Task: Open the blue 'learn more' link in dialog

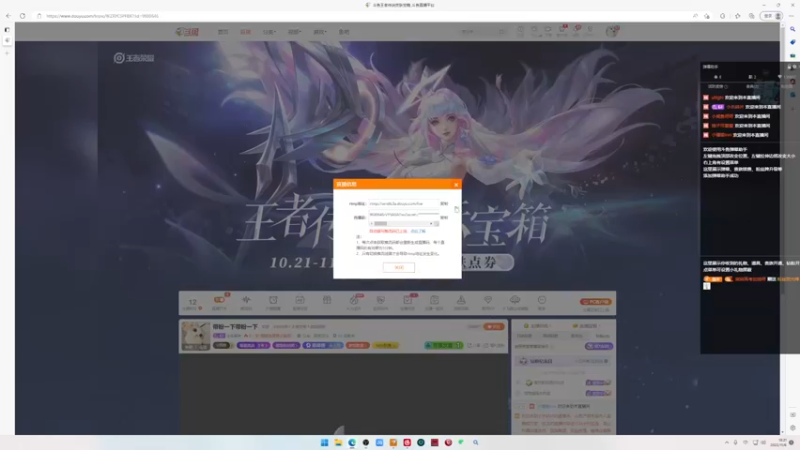Action: pos(418,231)
